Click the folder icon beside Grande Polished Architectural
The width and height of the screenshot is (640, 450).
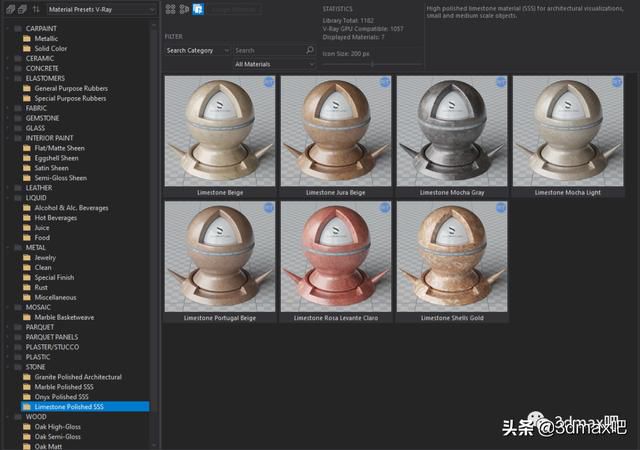pyautogui.click(x=27, y=377)
